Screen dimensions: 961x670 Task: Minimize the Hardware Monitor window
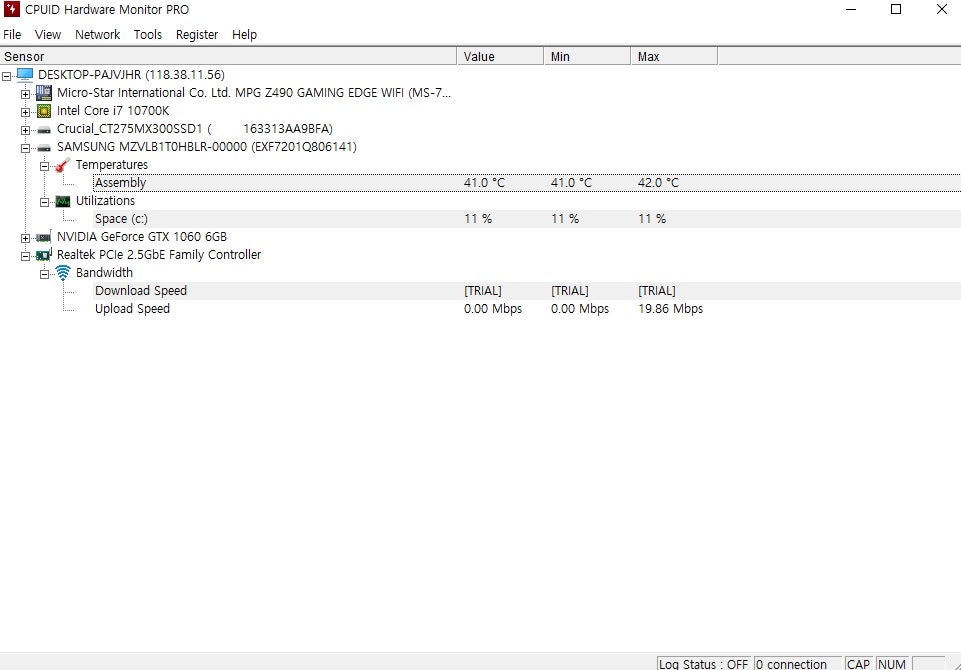point(851,9)
